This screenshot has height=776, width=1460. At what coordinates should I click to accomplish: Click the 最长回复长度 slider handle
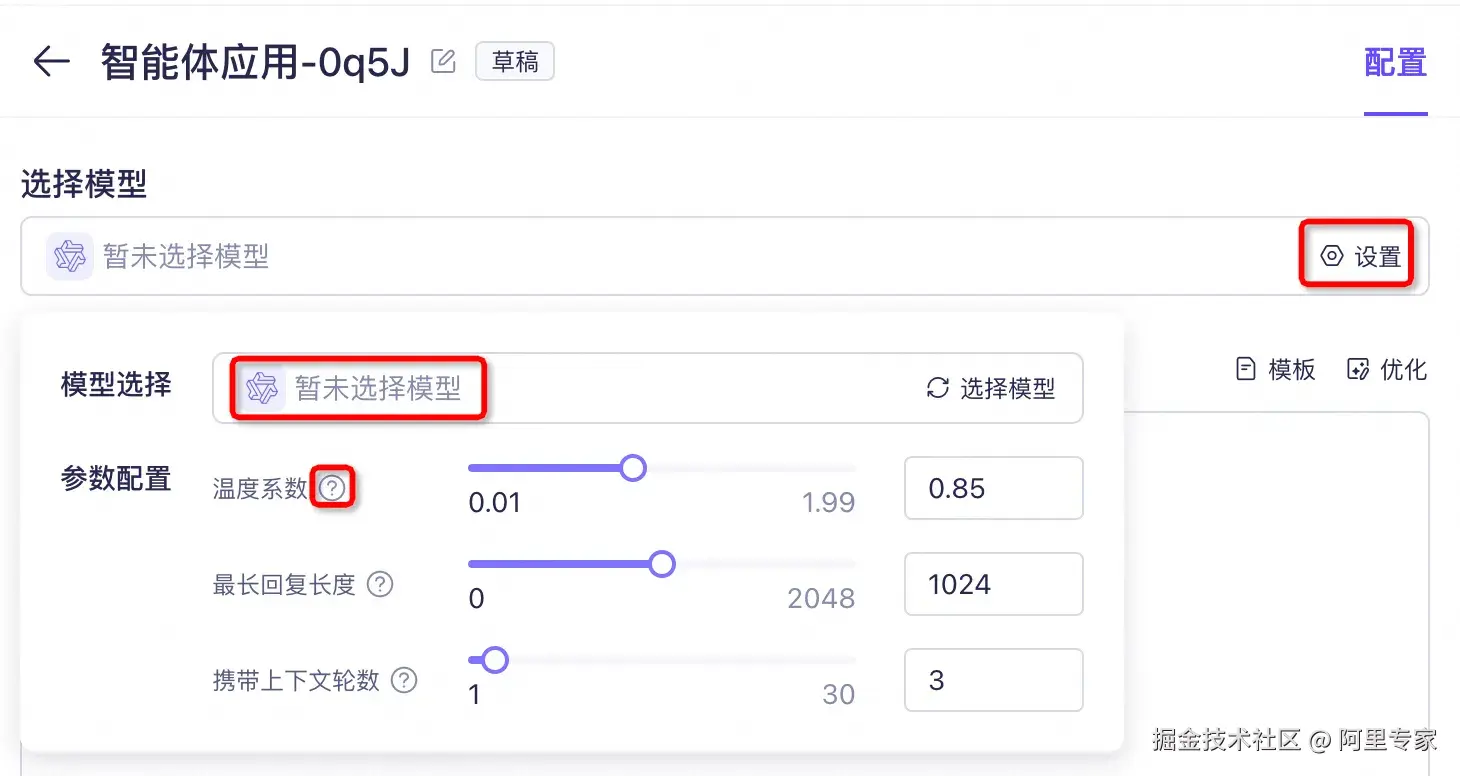(x=662, y=564)
